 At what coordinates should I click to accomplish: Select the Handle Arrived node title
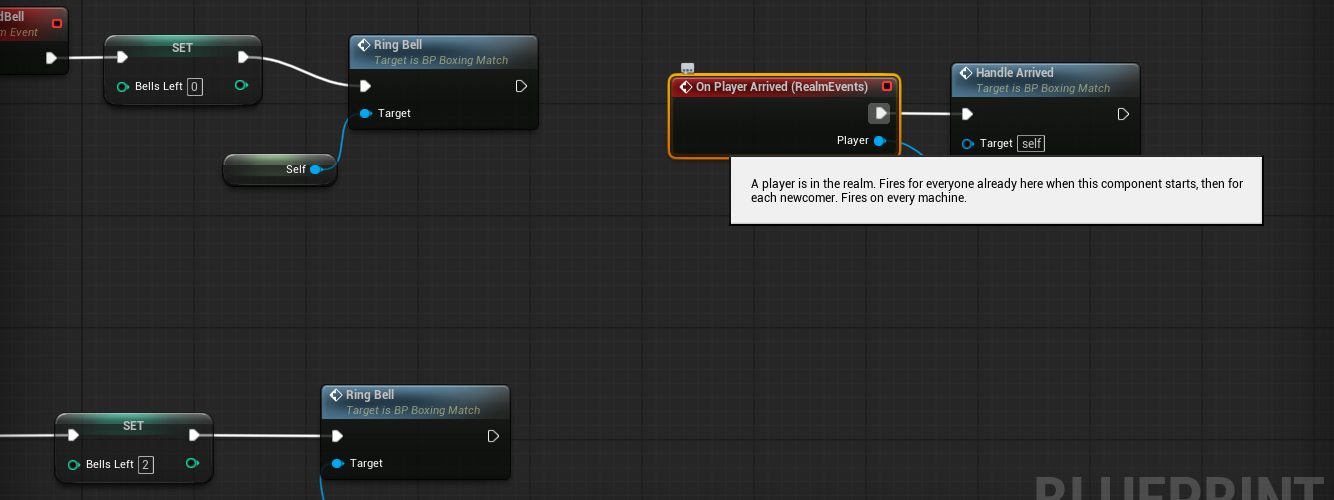pyautogui.click(x=1015, y=73)
